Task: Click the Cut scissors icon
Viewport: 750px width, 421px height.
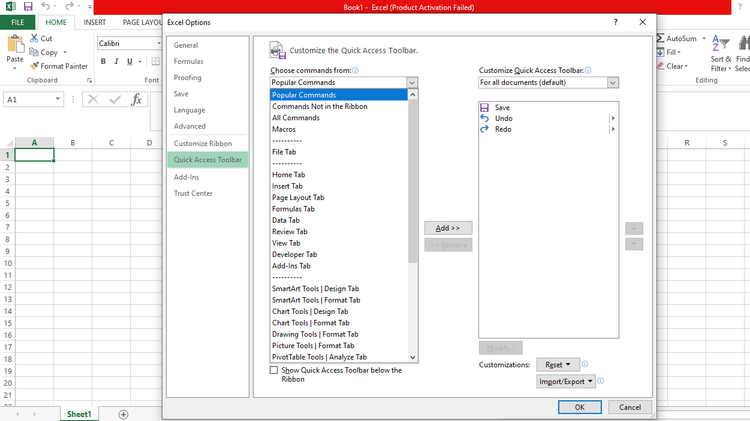Action: coord(34,38)
